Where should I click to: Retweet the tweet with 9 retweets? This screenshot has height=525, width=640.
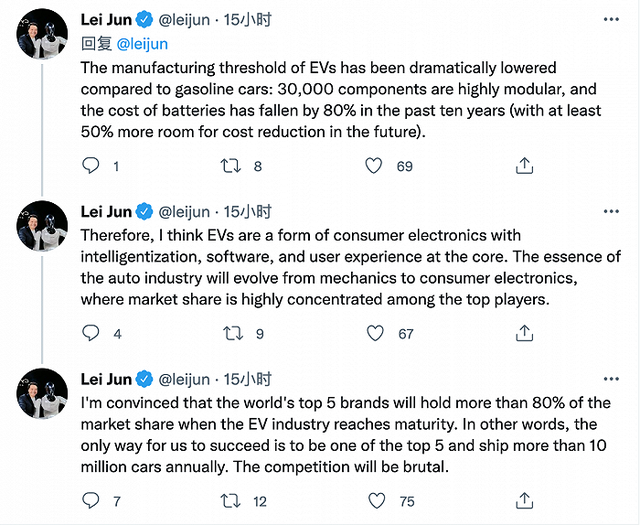231,333
